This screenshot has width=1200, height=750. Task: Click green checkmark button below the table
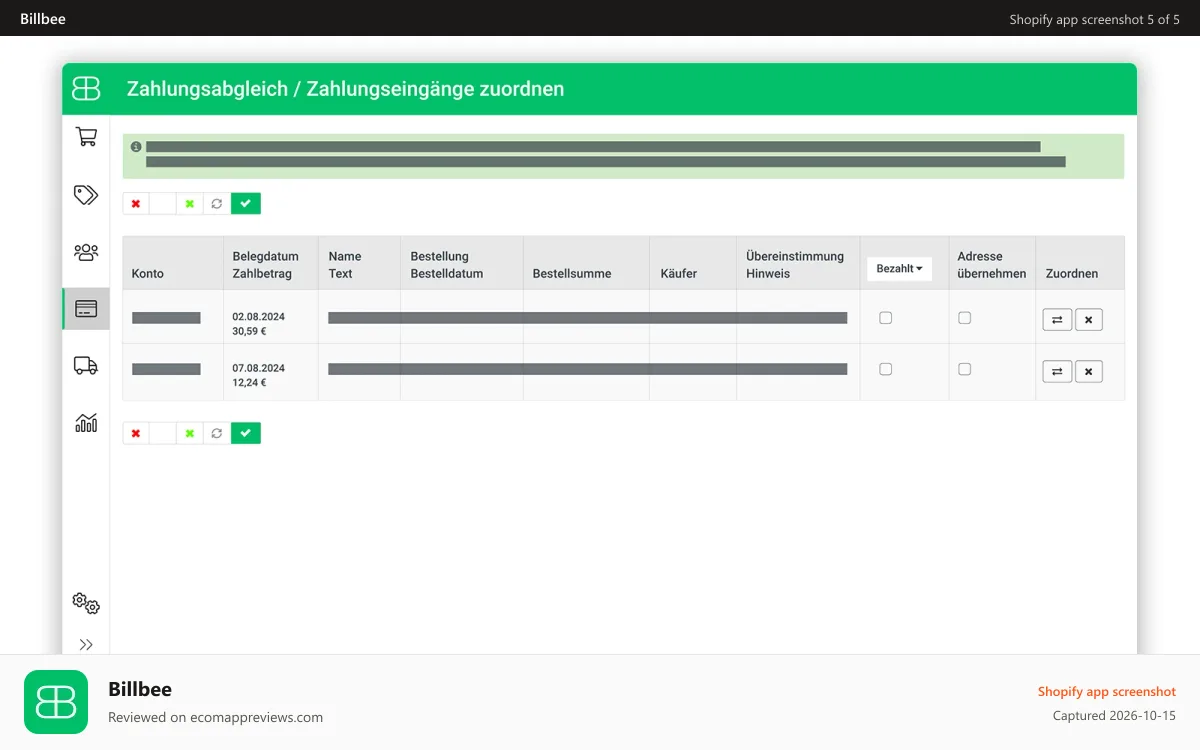[x=246, y=433]
